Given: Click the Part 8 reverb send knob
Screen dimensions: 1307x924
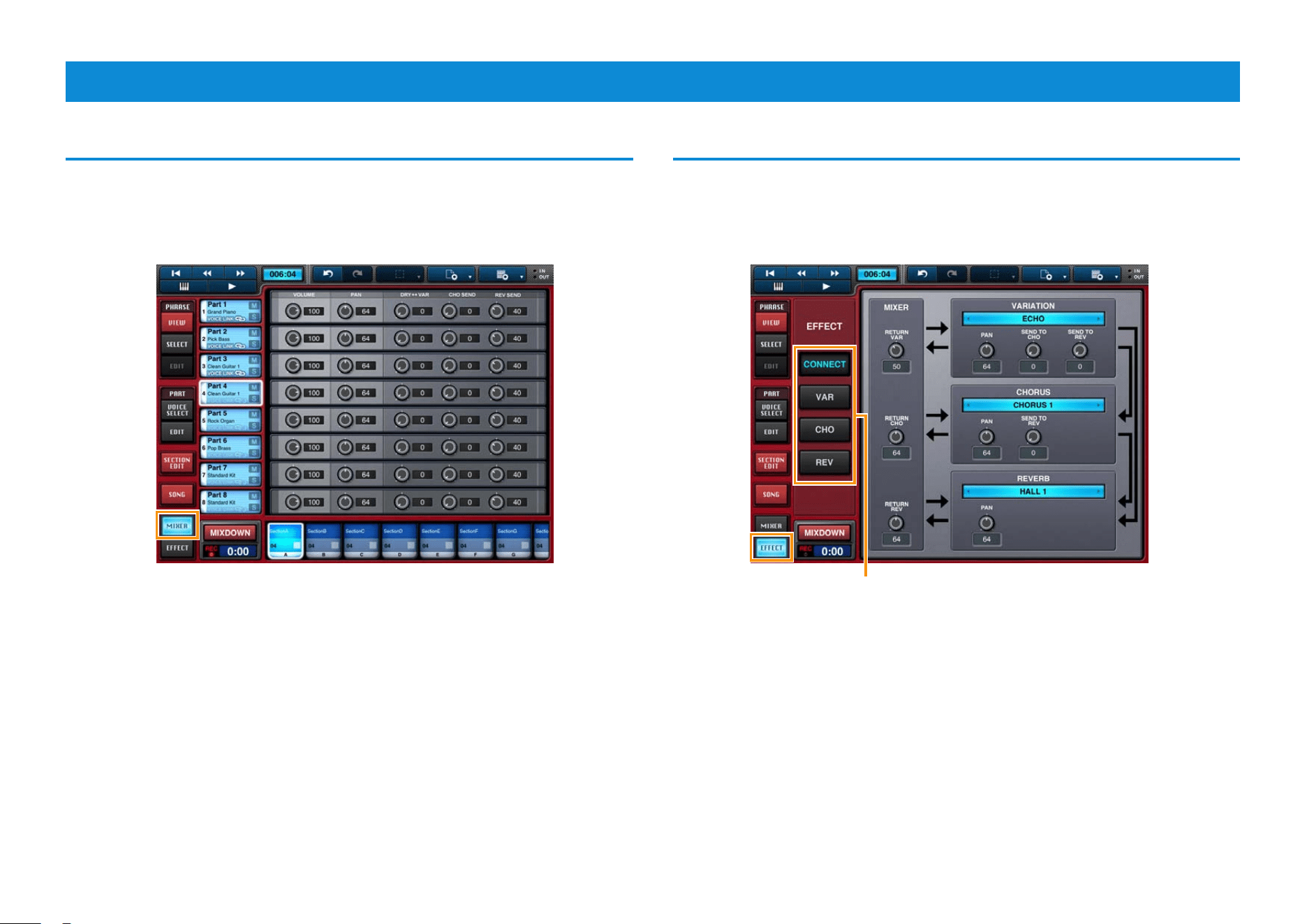Looking at the screenshot, I should [x=496, y=502].
